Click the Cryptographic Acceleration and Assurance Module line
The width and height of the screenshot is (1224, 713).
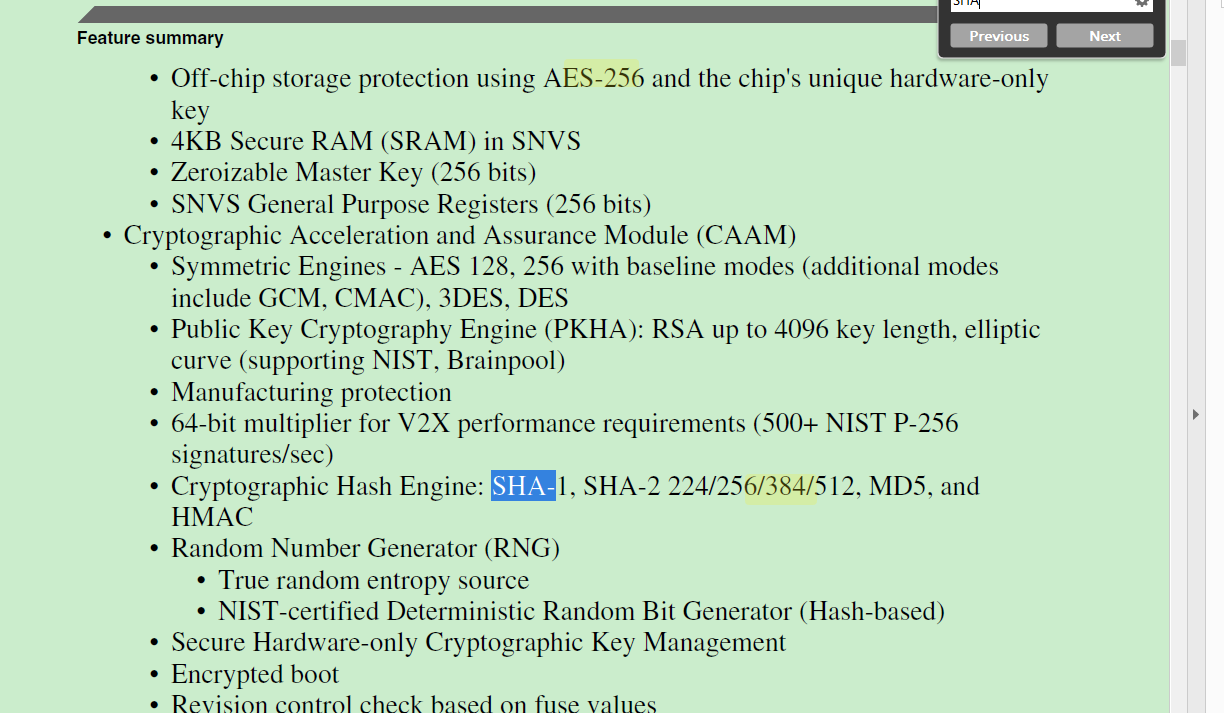pyautogui.click(x=460, y=236)
